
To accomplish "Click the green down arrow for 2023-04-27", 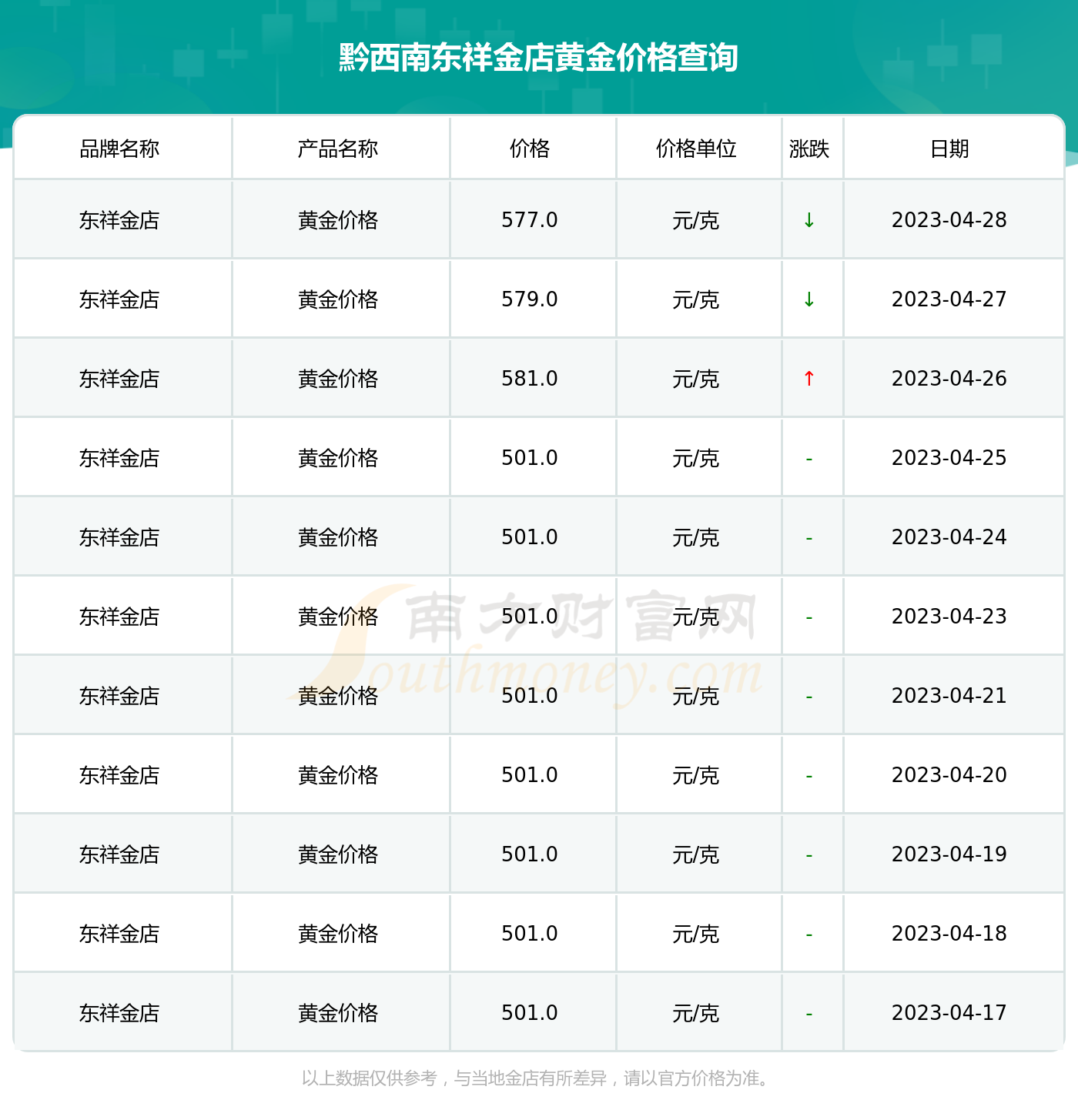I will point(809,299).
